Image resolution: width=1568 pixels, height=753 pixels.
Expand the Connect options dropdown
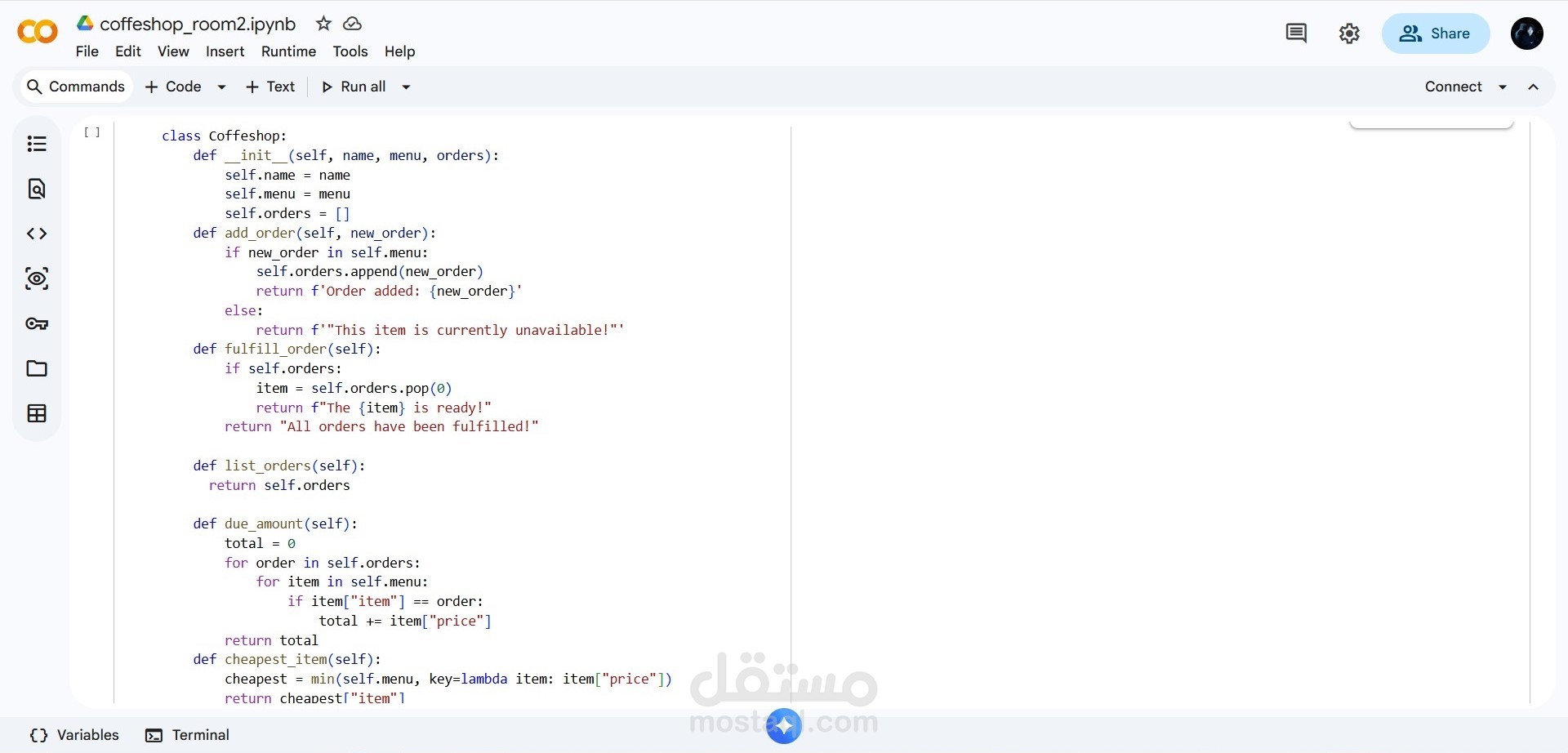pyautogui.click(x=1503, y=87)
